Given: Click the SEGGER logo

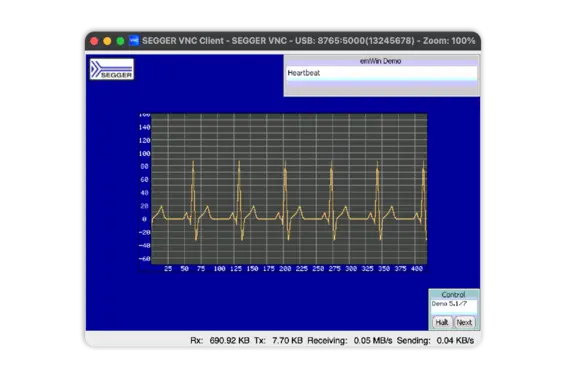Looking at the screenshot, I should pos(112,69).
